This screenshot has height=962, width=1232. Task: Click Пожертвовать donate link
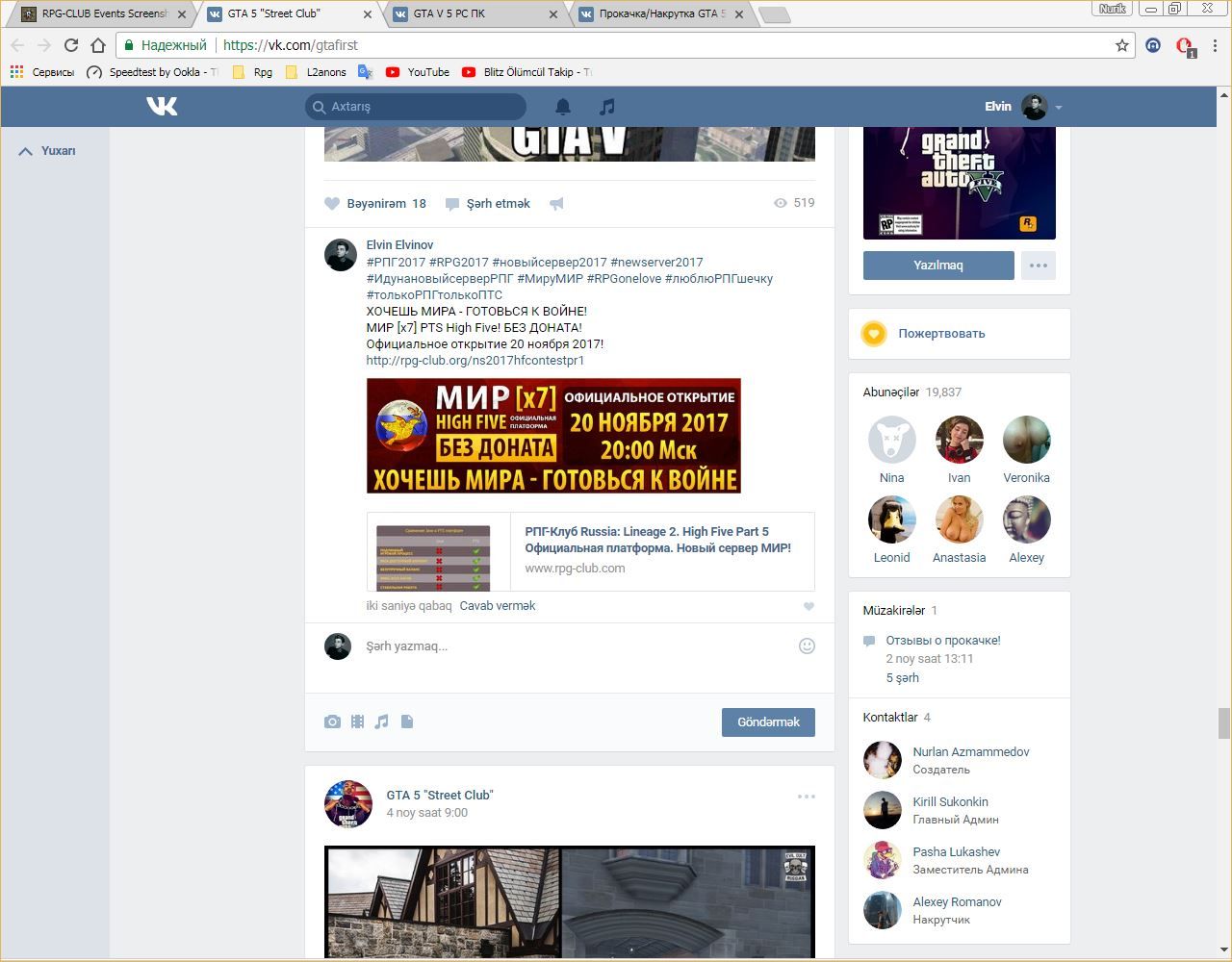[x=941, y=334]
